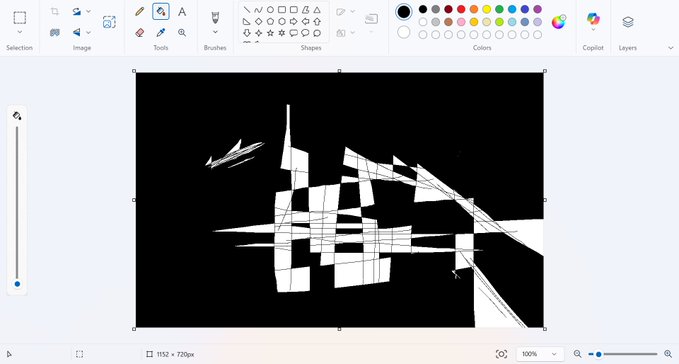This screenshot has height=364, width=679.
Task: Click the Copilot icon
Action: 593,19
